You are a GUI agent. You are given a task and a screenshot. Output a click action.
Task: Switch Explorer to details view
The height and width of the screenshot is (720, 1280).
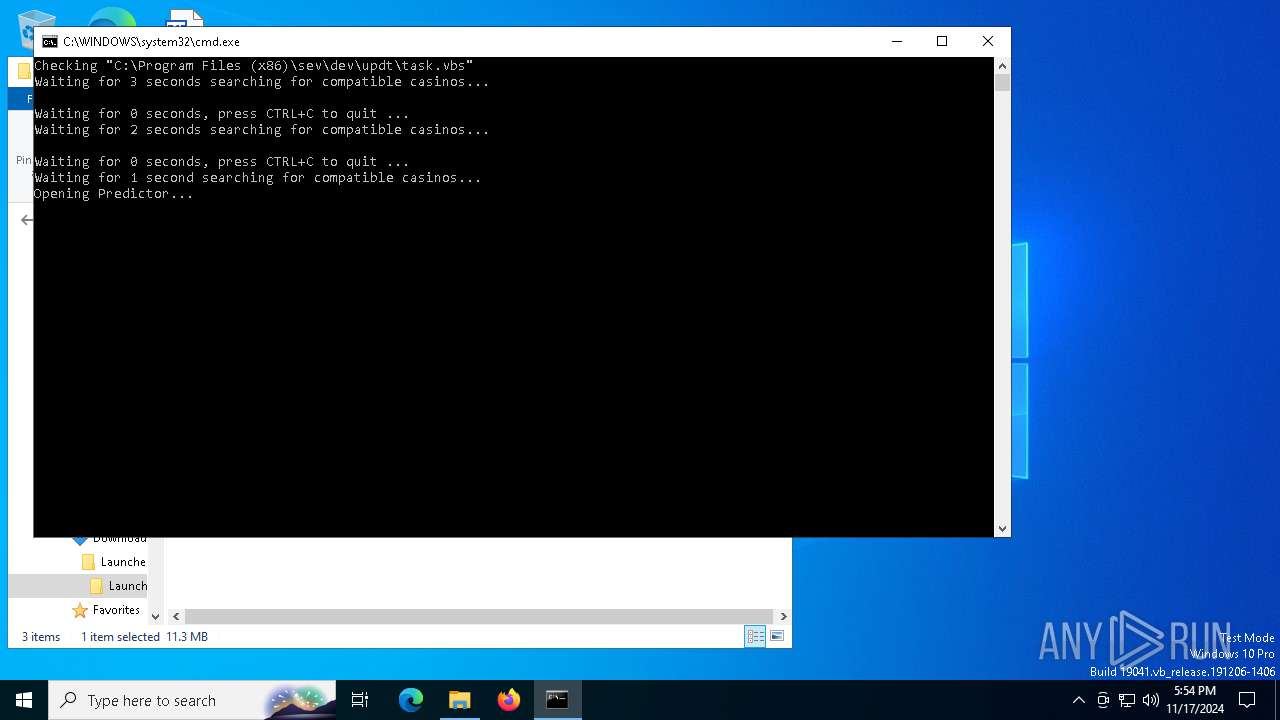(x=755, y=636)
